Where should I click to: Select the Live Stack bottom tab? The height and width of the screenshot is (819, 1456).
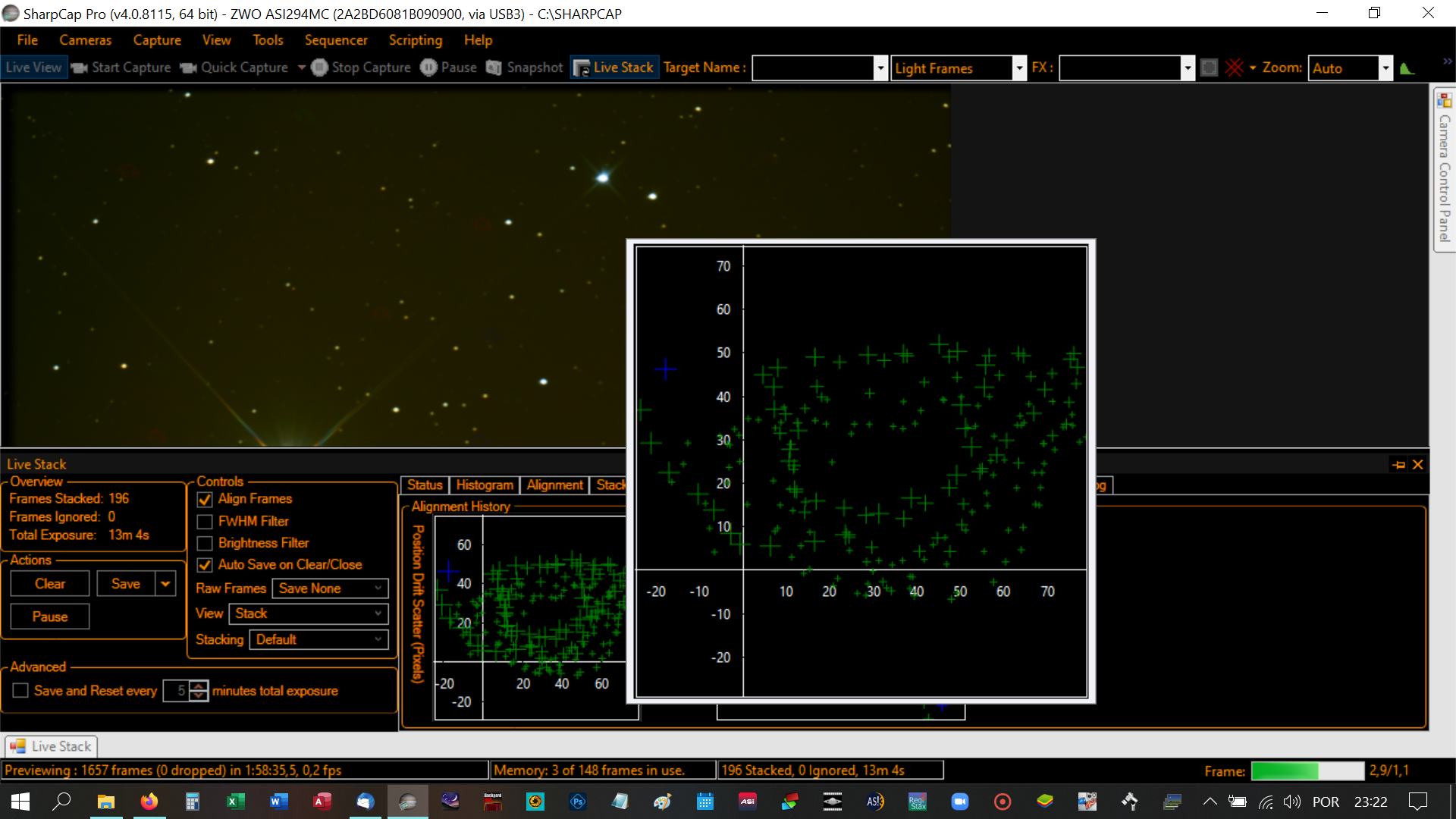click(x=52, y=746)
